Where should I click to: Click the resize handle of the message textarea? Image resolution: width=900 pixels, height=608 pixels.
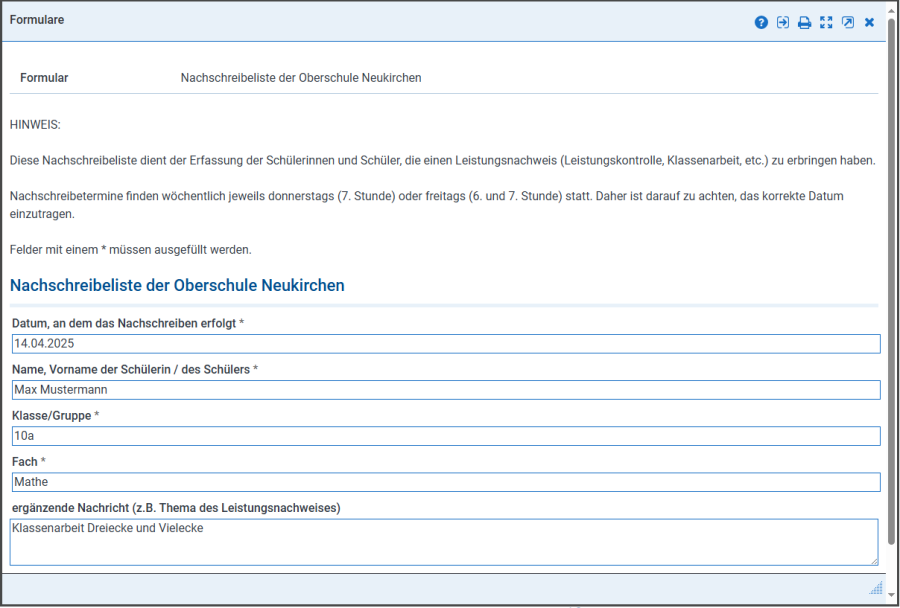pyautogui.click(x=873, y=561)
